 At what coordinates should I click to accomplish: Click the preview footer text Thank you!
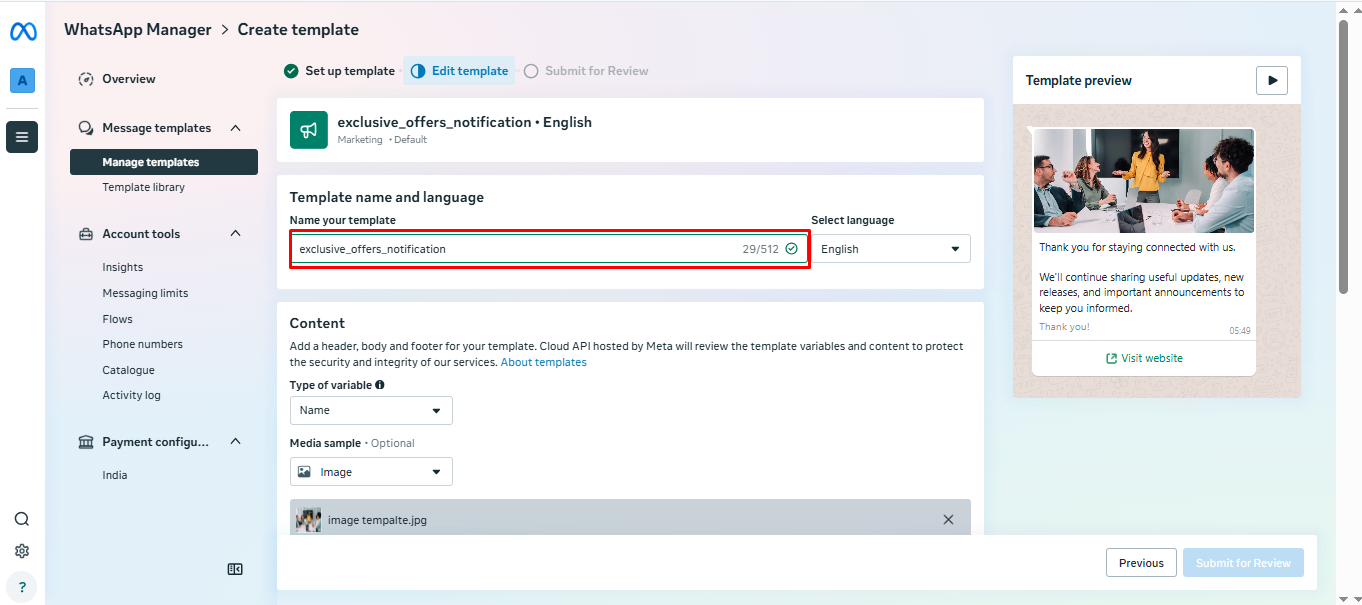[x=1064, y=327]
